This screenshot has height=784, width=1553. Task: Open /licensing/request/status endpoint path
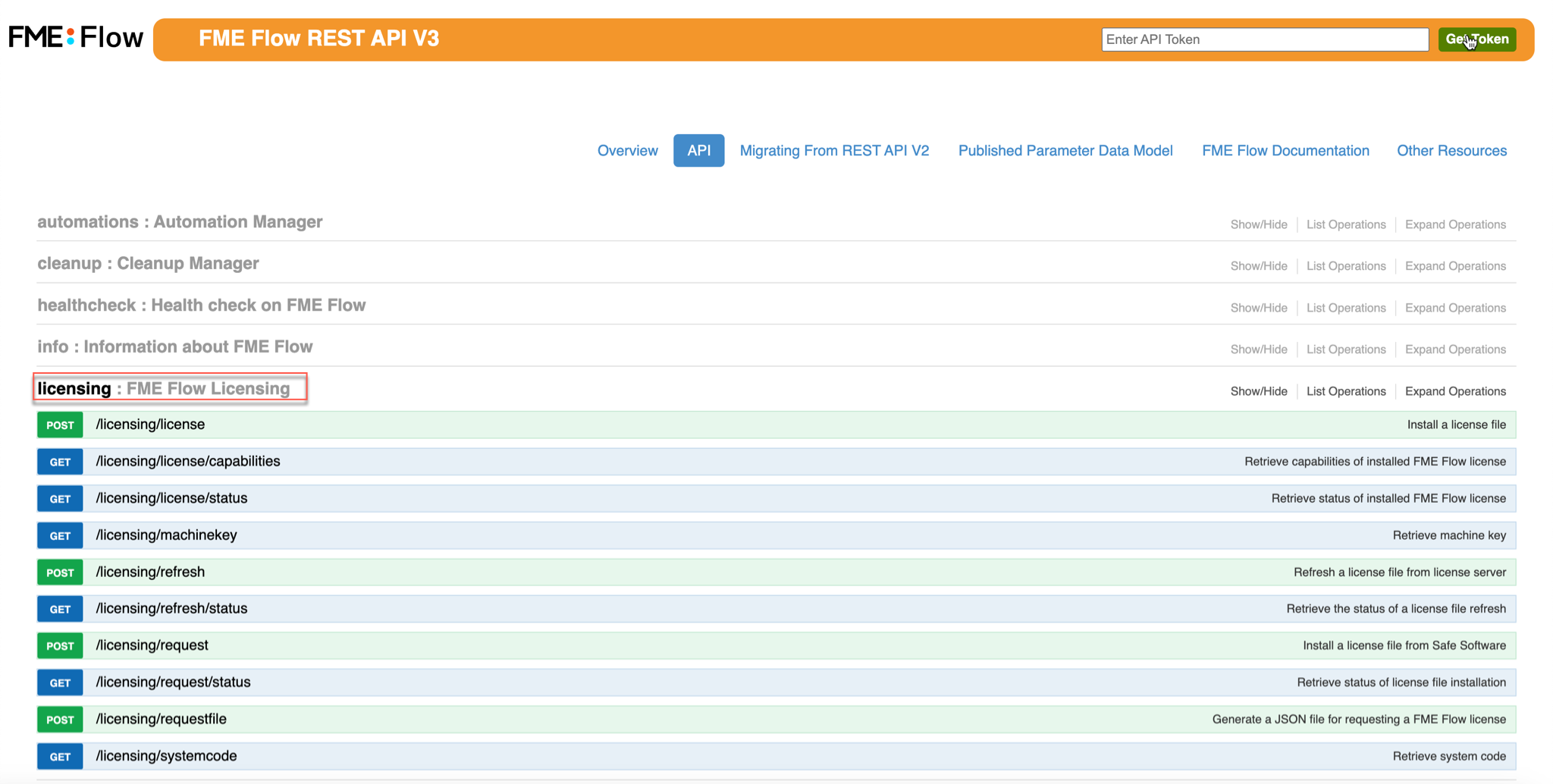pyautogui.click(x=173, y=682)
